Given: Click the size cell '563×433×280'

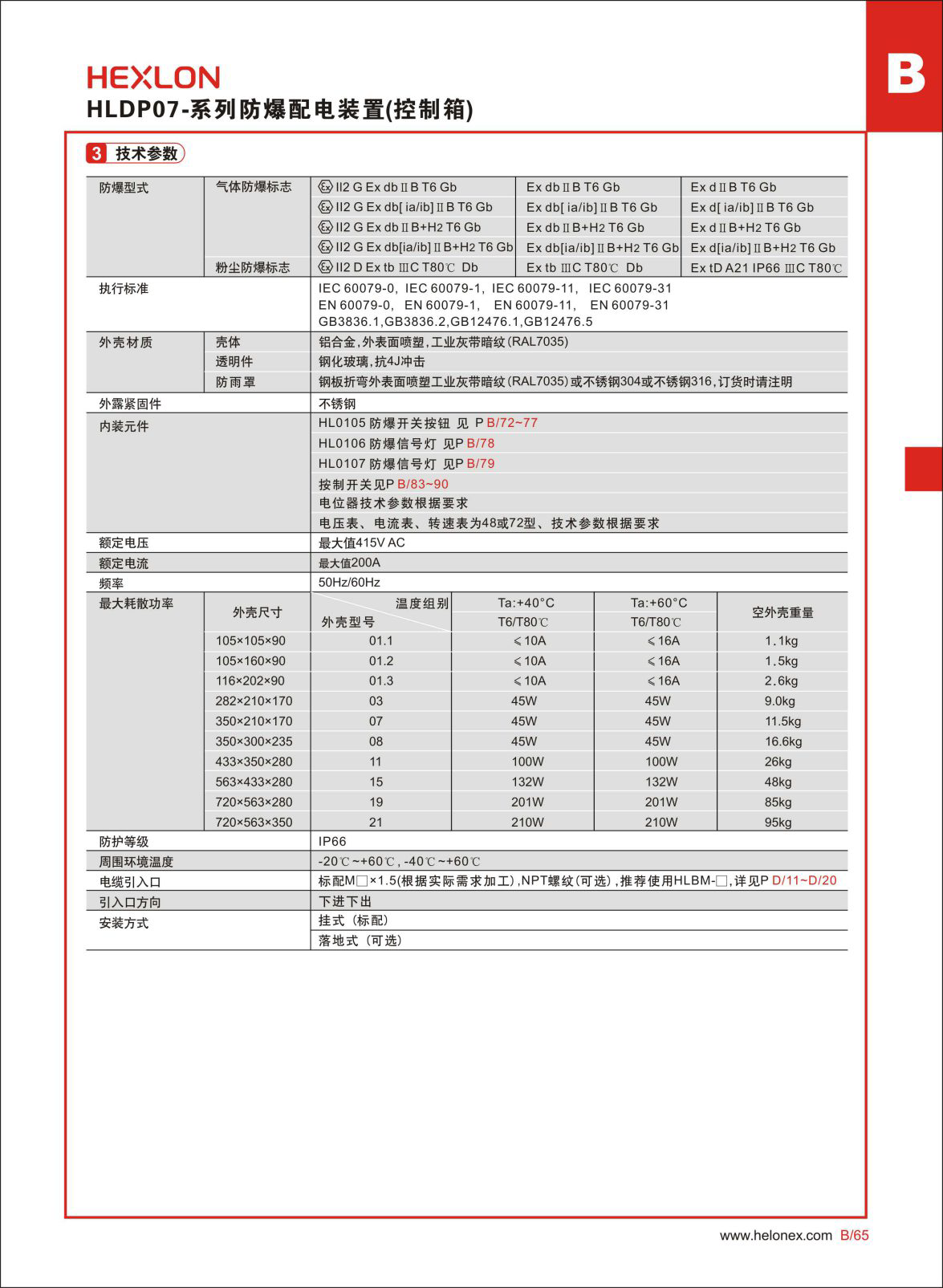Looking at the screenshot, I should (x=254, y=782).
